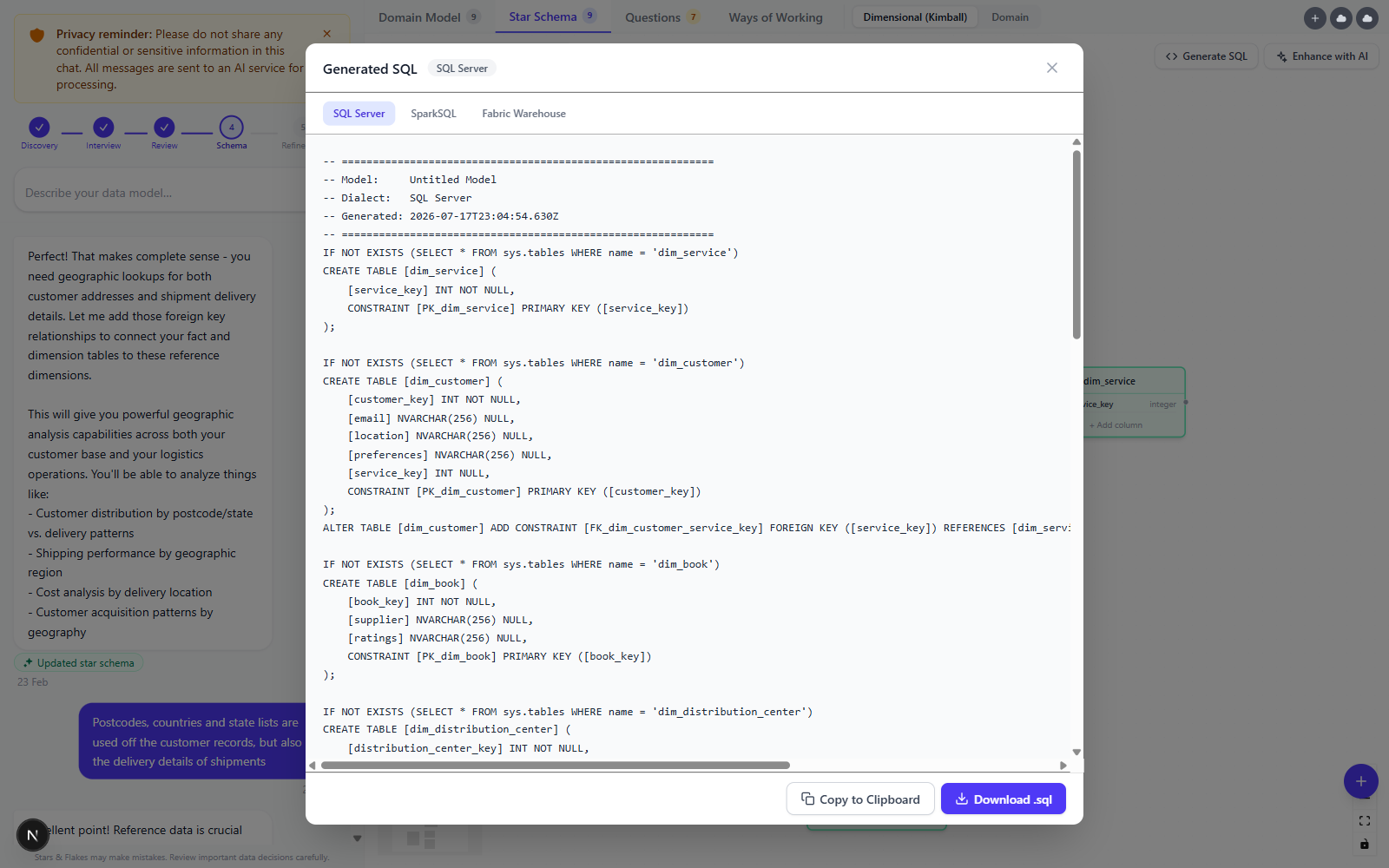The width and height of the screenshot is (1389, 868).
Task: Click the 'CREATE TABLE [dim_book]' code line
Action: coord(400,583)
